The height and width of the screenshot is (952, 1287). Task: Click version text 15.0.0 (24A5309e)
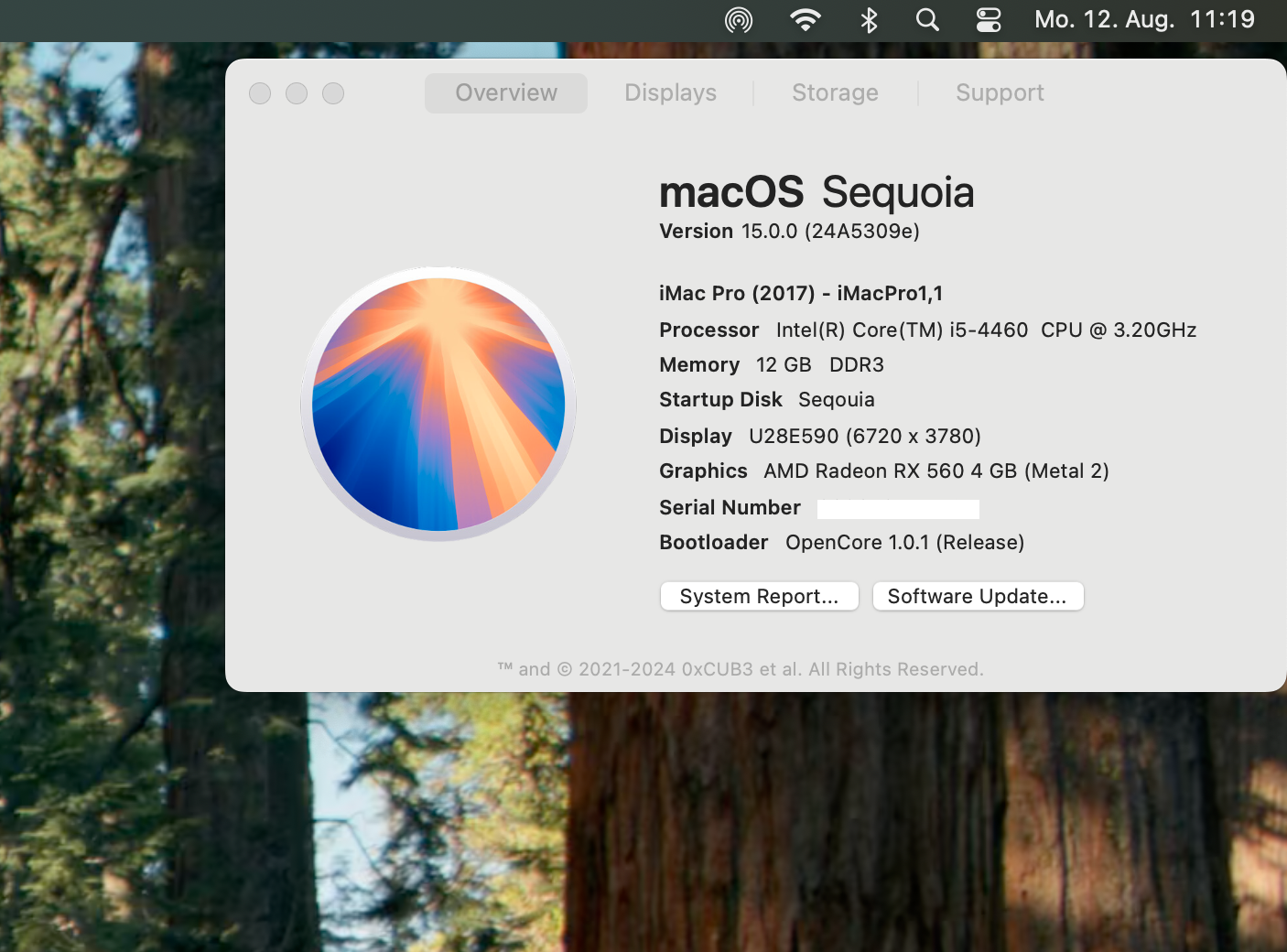pos(830,232)
